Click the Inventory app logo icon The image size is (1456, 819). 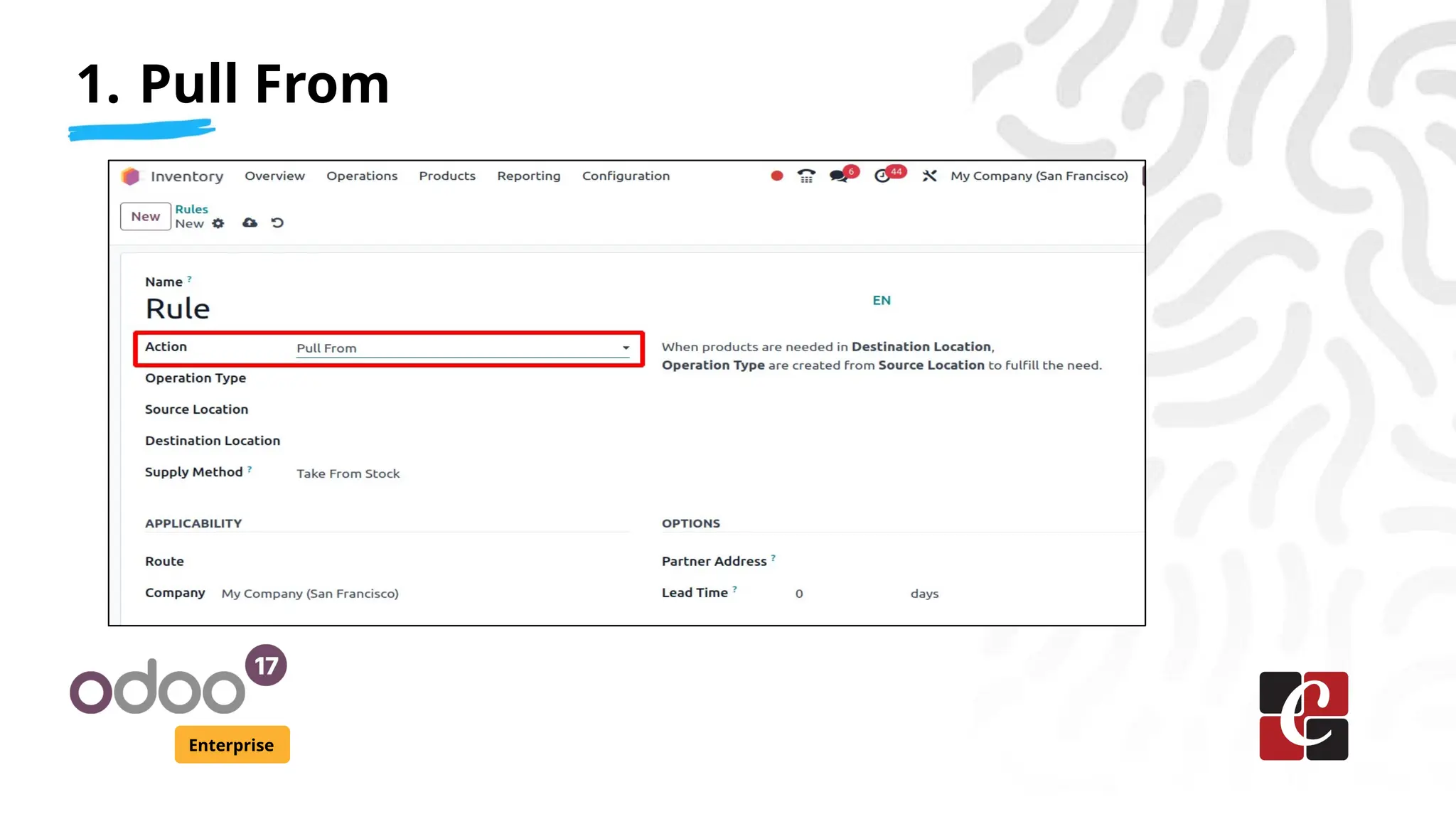point(130,176)
